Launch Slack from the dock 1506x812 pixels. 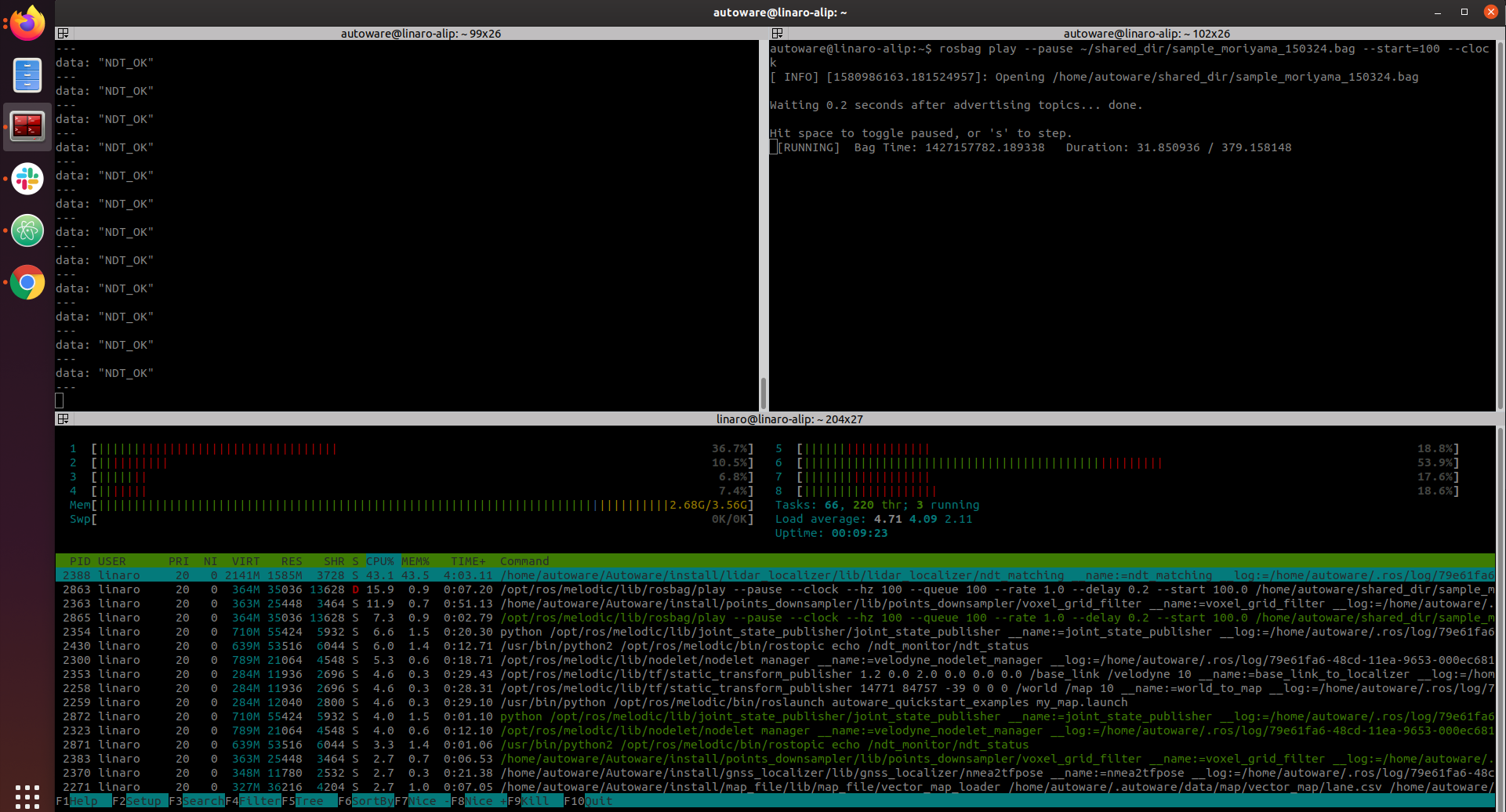[27, 179]
